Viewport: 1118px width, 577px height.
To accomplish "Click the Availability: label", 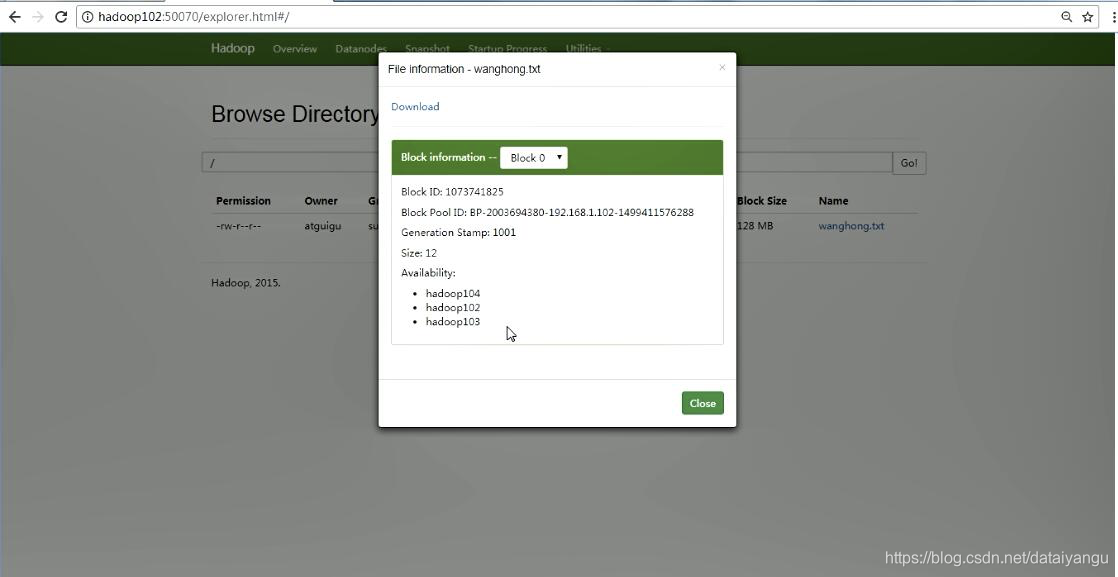I will (428, 273).
